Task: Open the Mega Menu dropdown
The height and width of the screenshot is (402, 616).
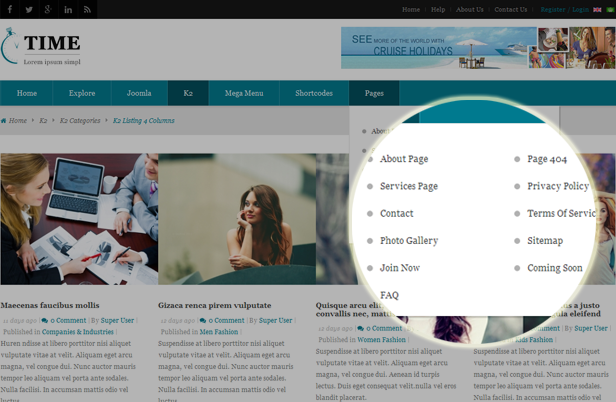Action: coord(244,93)
